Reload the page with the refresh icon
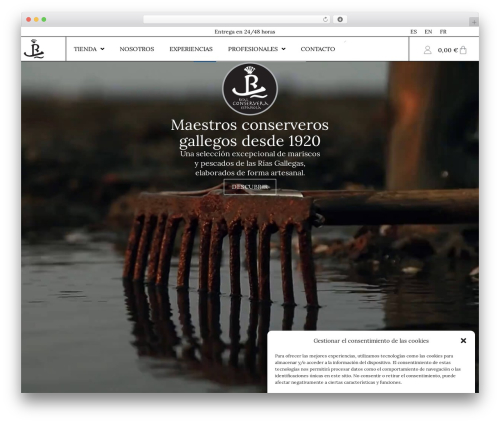 click(x=325, y=19)
